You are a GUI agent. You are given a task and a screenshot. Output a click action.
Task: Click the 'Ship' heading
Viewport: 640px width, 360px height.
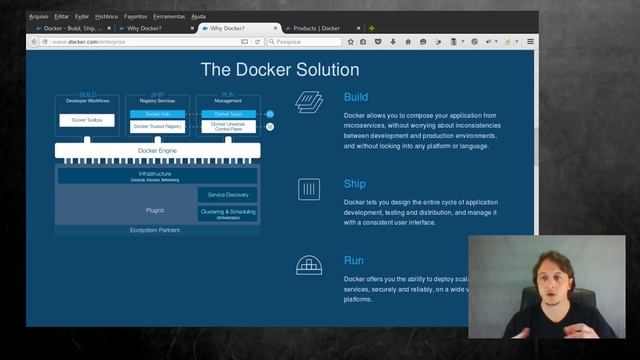[x=355, y=184]
